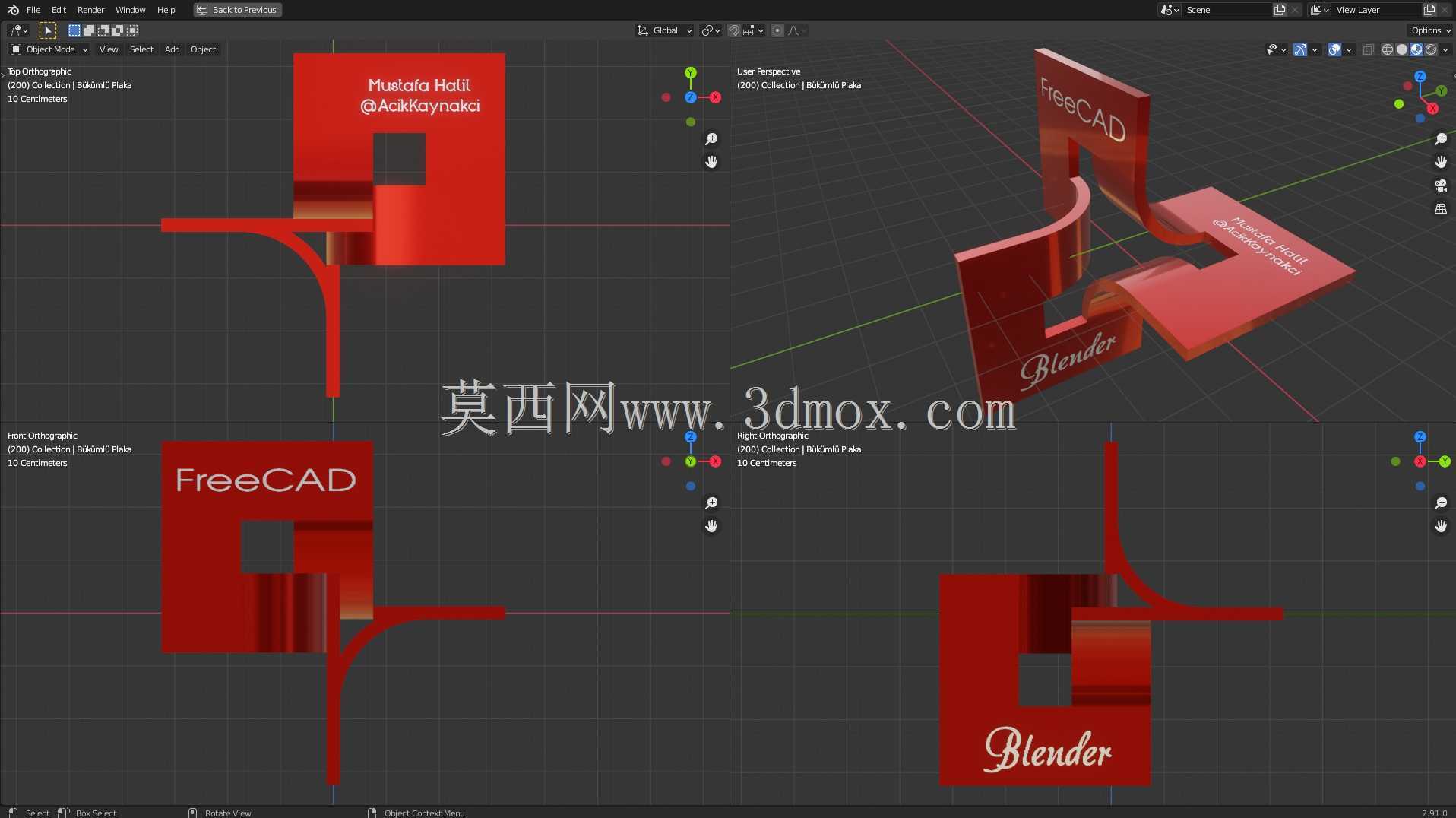Toggle proportional editing

(x=777, y=30)
